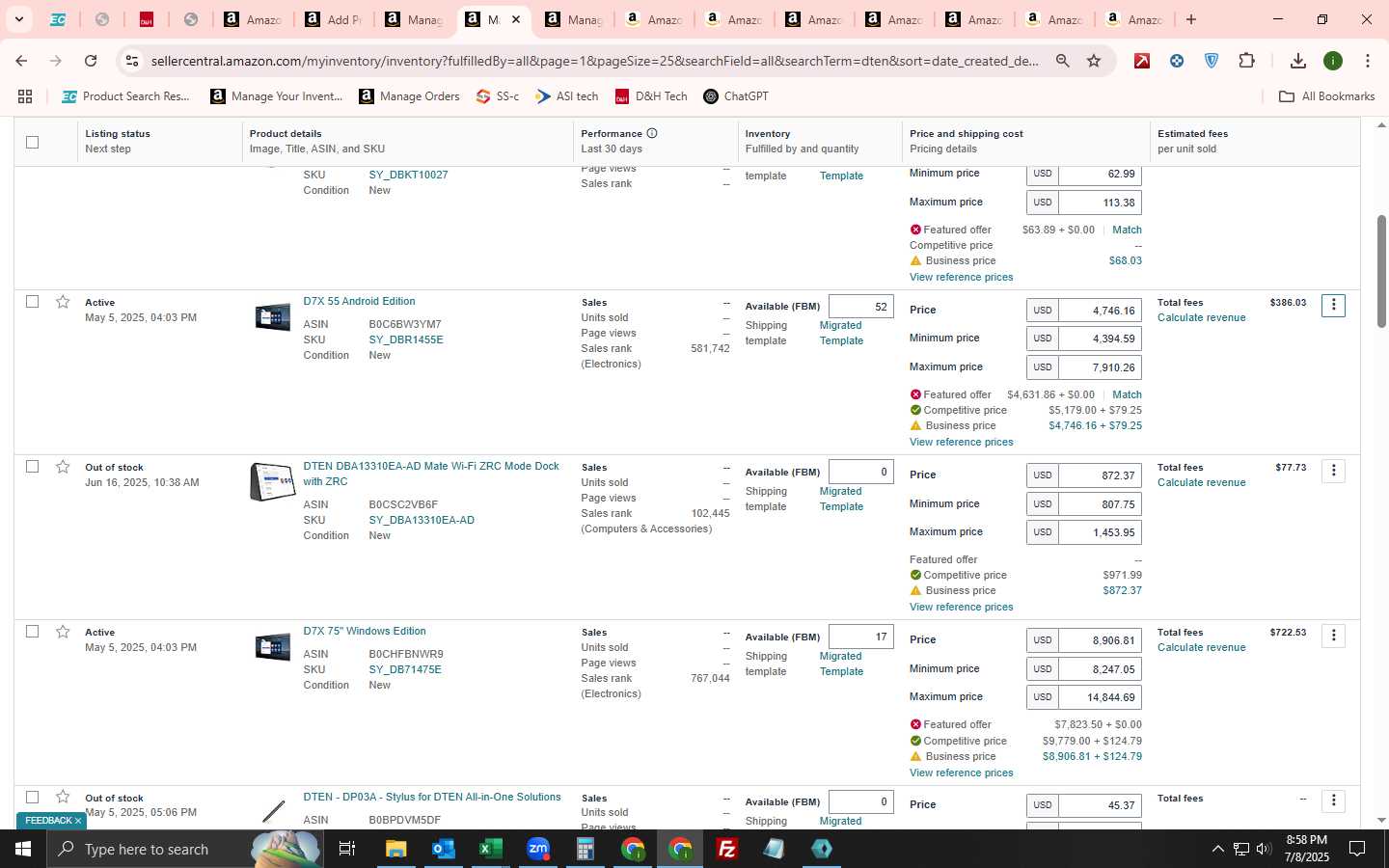Open the D7X 75" Windows Edition product link
Viewport: 1389px width, 868px height.
365,632
